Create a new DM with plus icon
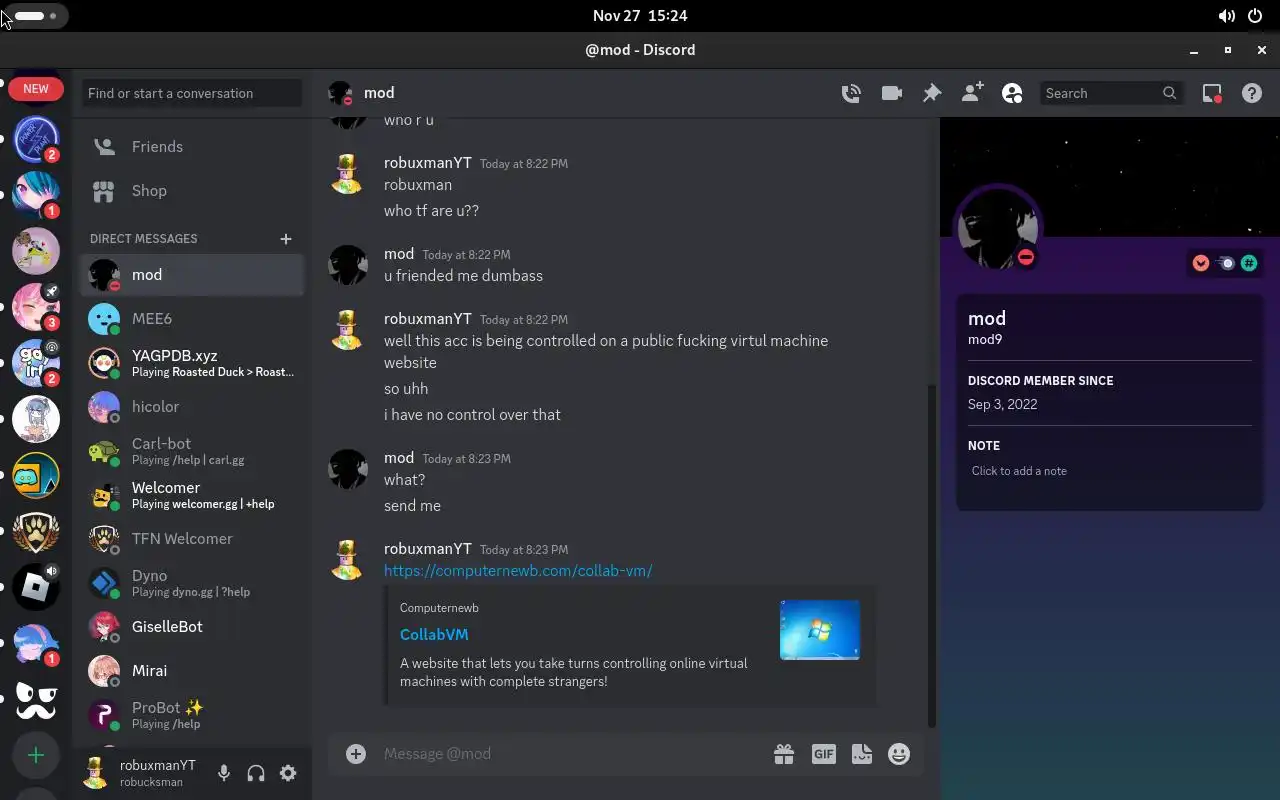 pyautogui.click(x=286, y=239)
